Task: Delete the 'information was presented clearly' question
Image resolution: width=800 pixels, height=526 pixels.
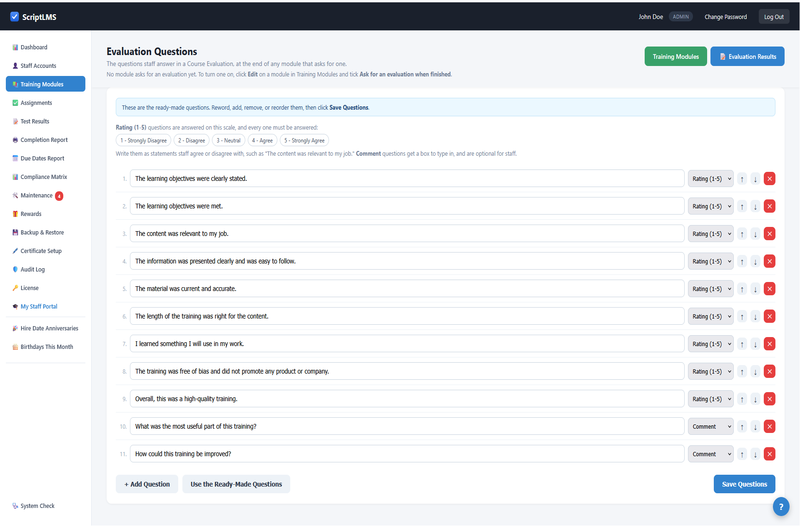Action: coord(769,261)
